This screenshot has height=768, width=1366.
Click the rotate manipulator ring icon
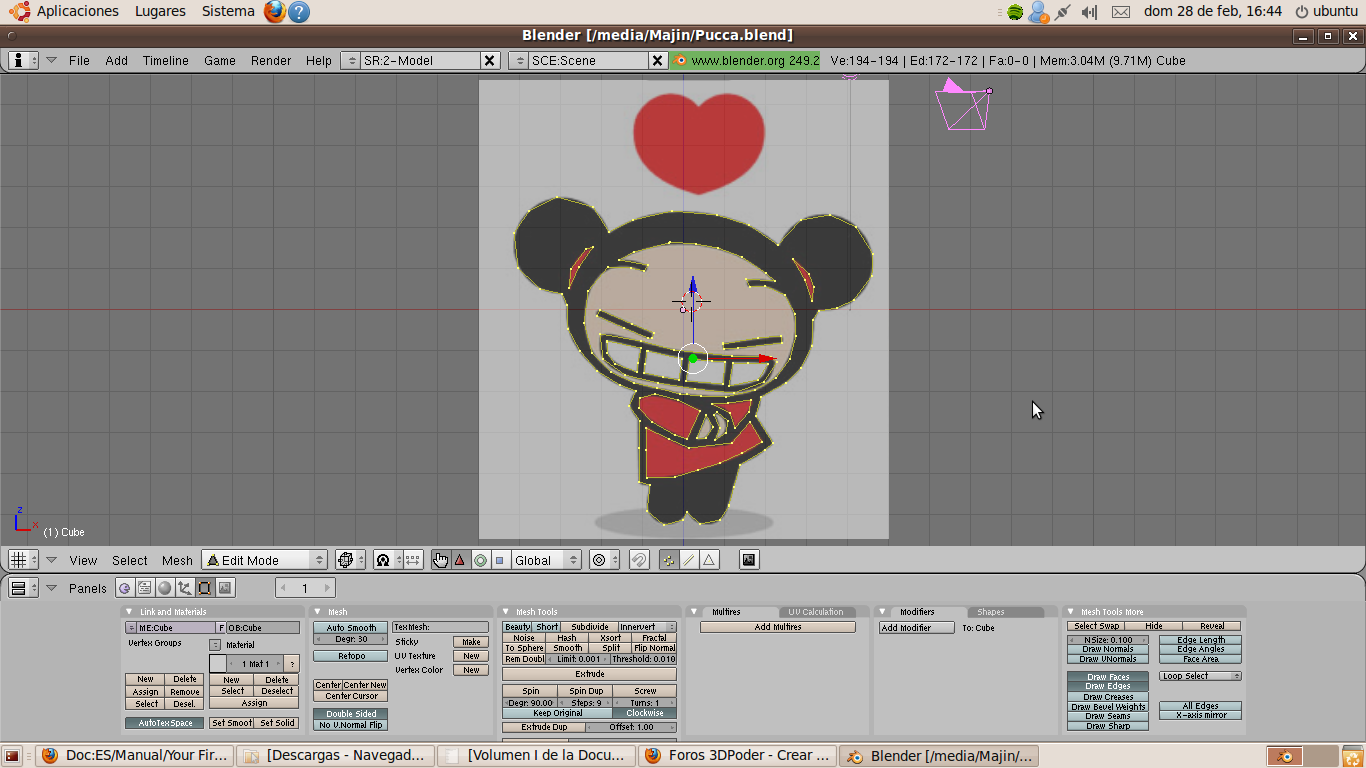(480, 560)
